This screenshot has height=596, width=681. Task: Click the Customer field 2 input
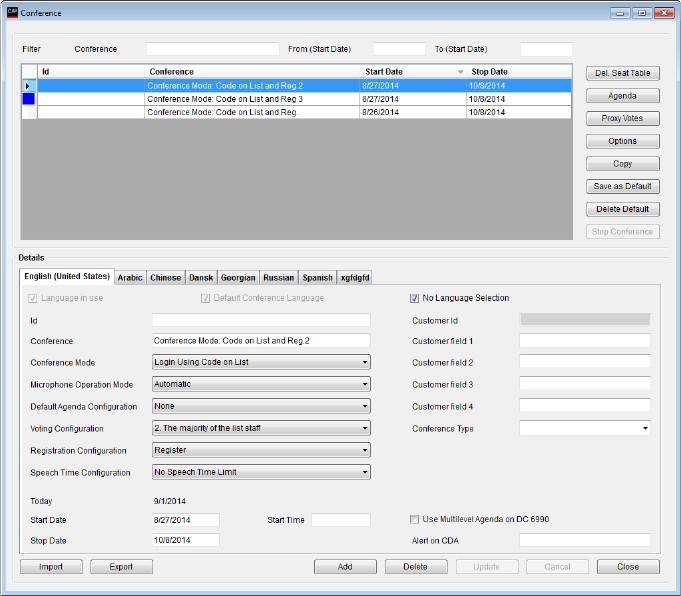(x=585, y=361)
